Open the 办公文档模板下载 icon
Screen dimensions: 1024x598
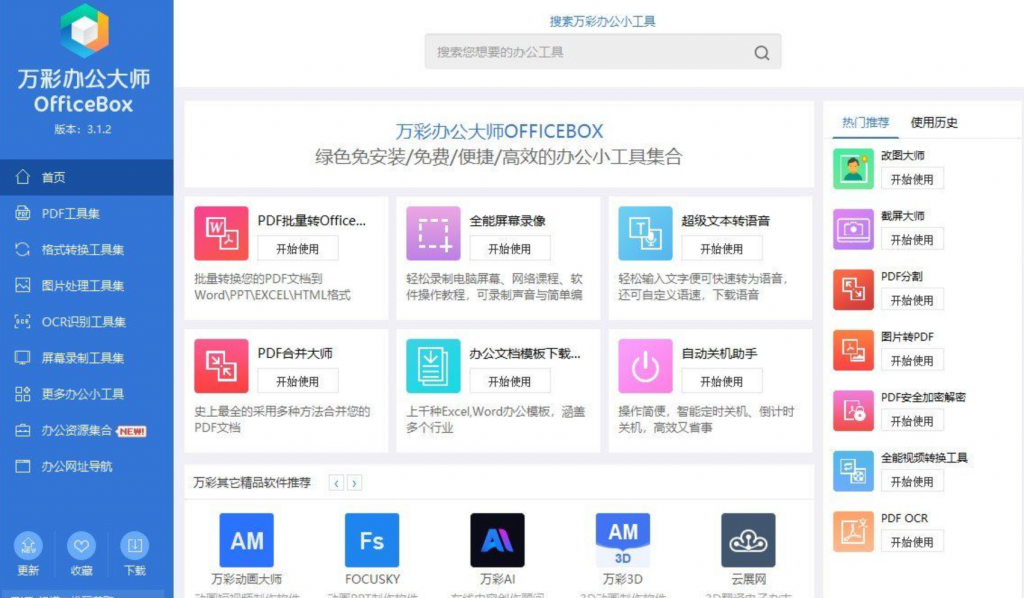pyautogui.click(x=434, y=366)
